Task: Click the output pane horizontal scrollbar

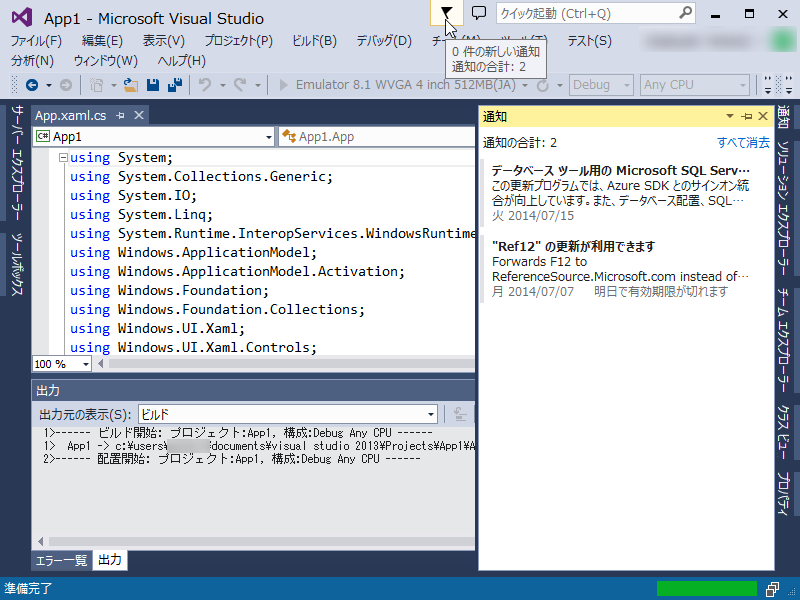Action: [261, 541]
